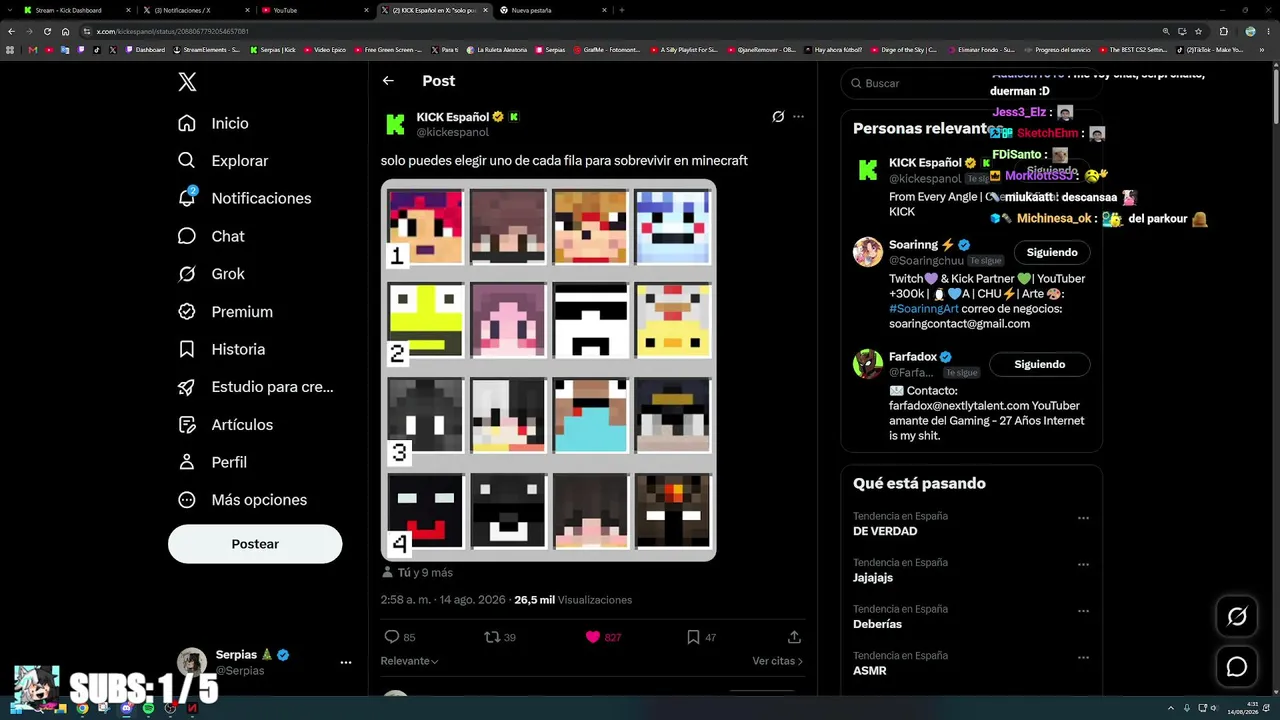Repost using the retweet icon with 39
This screenshot has width=1280, height=720.
(491, 637)
